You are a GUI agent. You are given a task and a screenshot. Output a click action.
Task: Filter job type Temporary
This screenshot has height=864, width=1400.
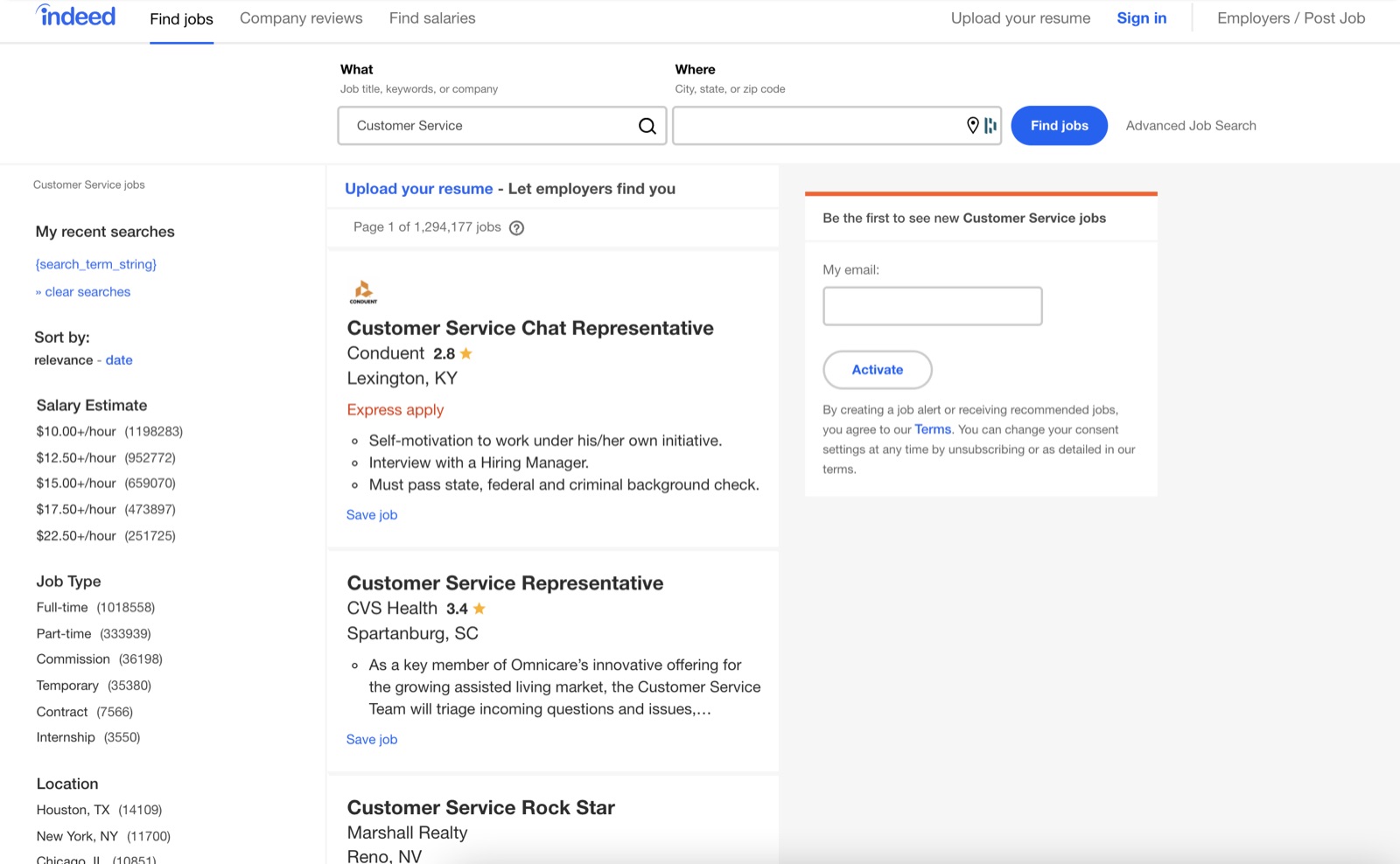(x=94, y=686)
